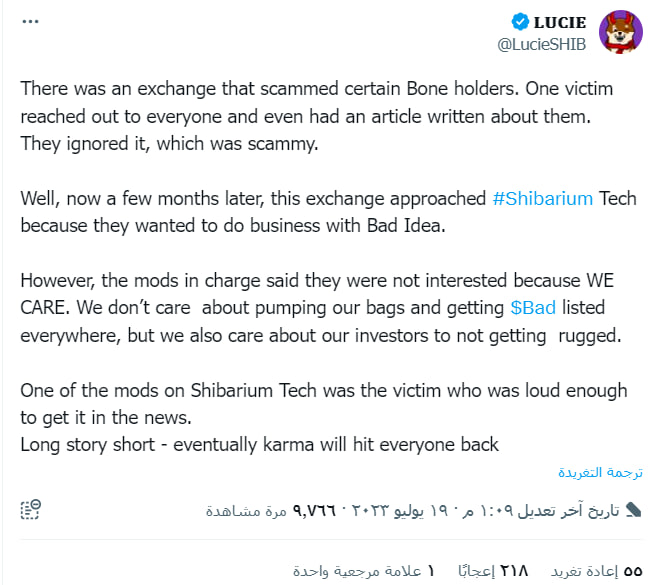Image resolution: width=661 pixels, height=585 pixels.
Task: Click the blue verified badge
Action: click(x=520, y=22)
